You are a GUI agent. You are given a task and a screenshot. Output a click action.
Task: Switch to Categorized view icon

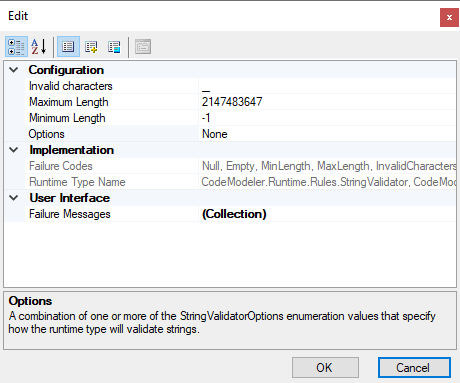(x=16, y=47)
